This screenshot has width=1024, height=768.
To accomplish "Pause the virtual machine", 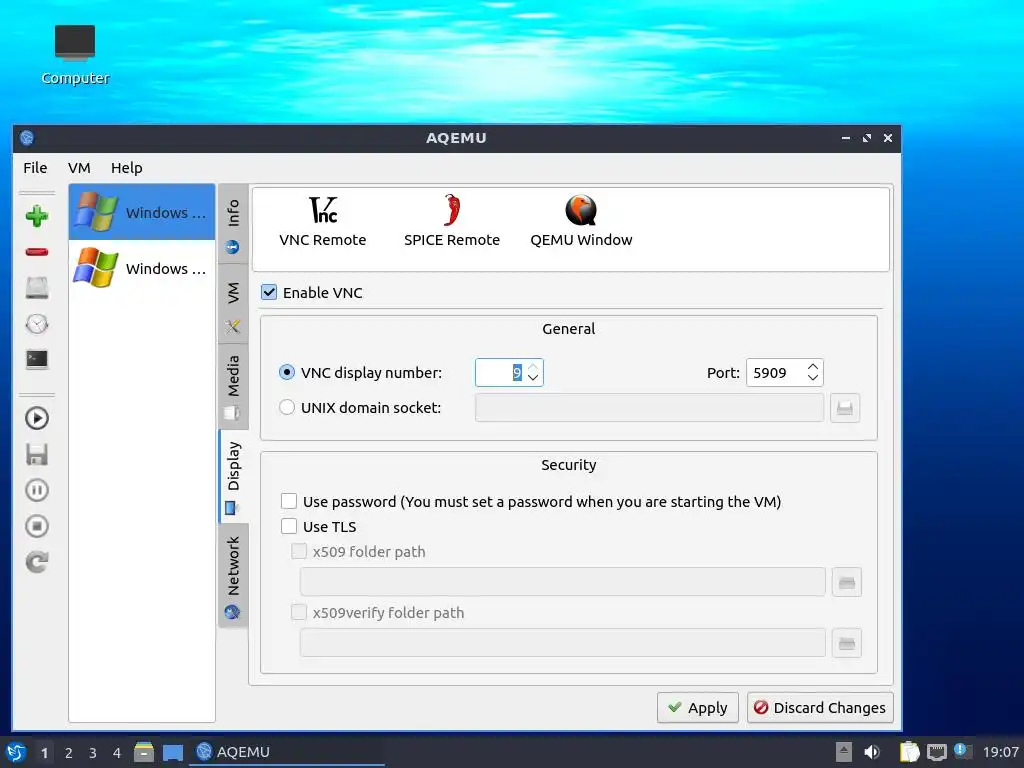I will (x=37, y=490).
